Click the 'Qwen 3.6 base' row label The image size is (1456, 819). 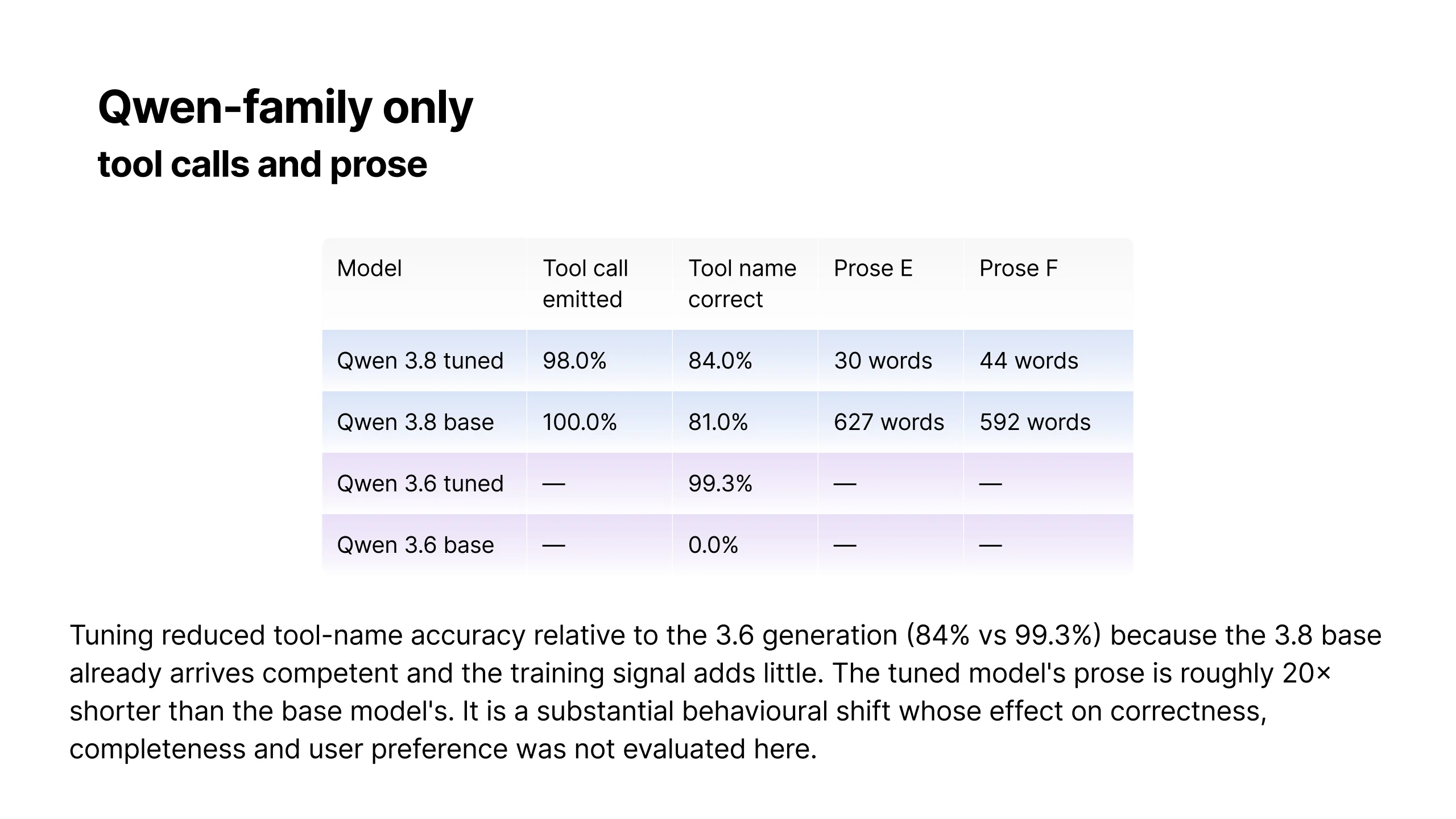[x=415, y=545]
